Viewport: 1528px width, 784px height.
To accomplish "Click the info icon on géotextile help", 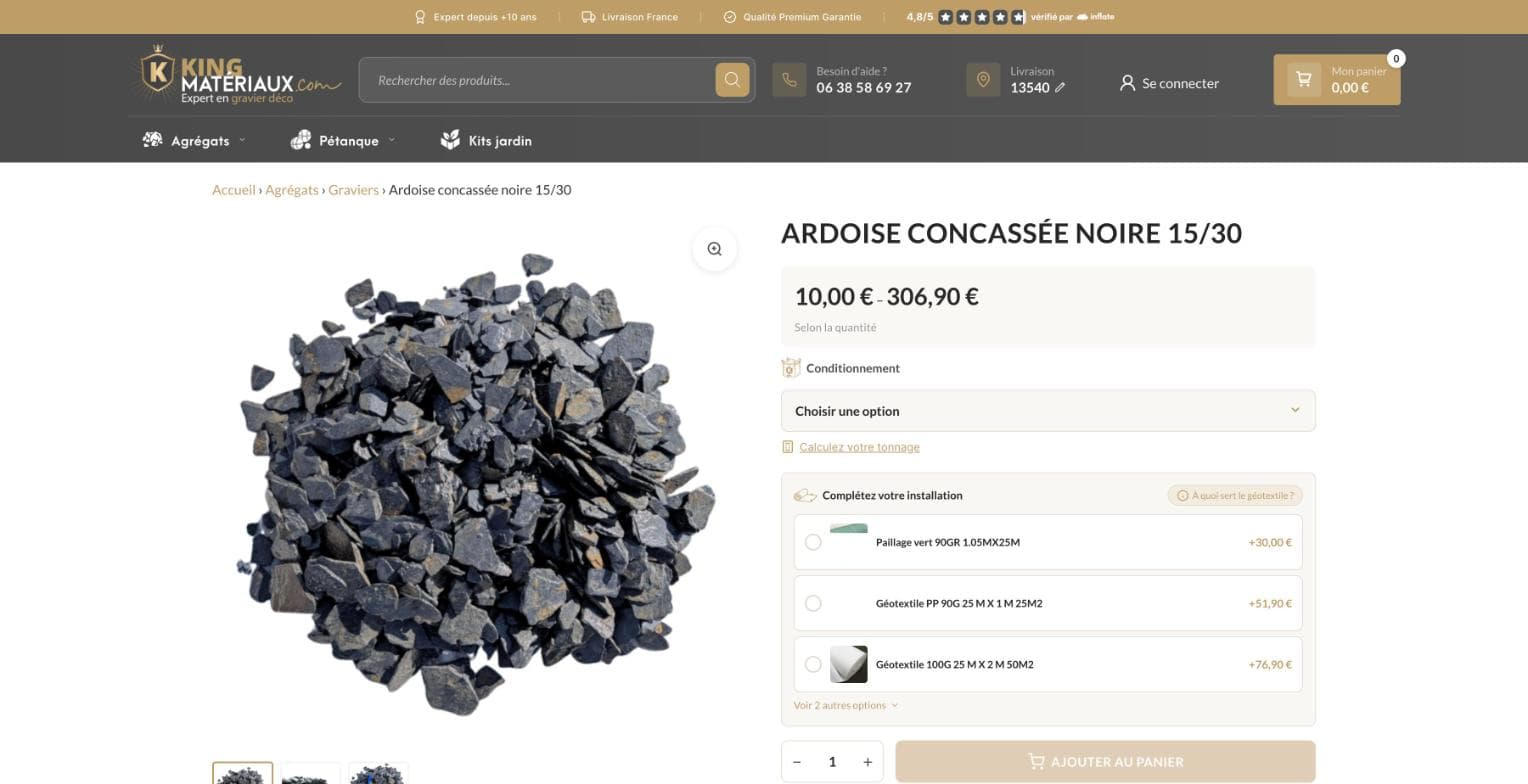I will [x=1182, y=495].
